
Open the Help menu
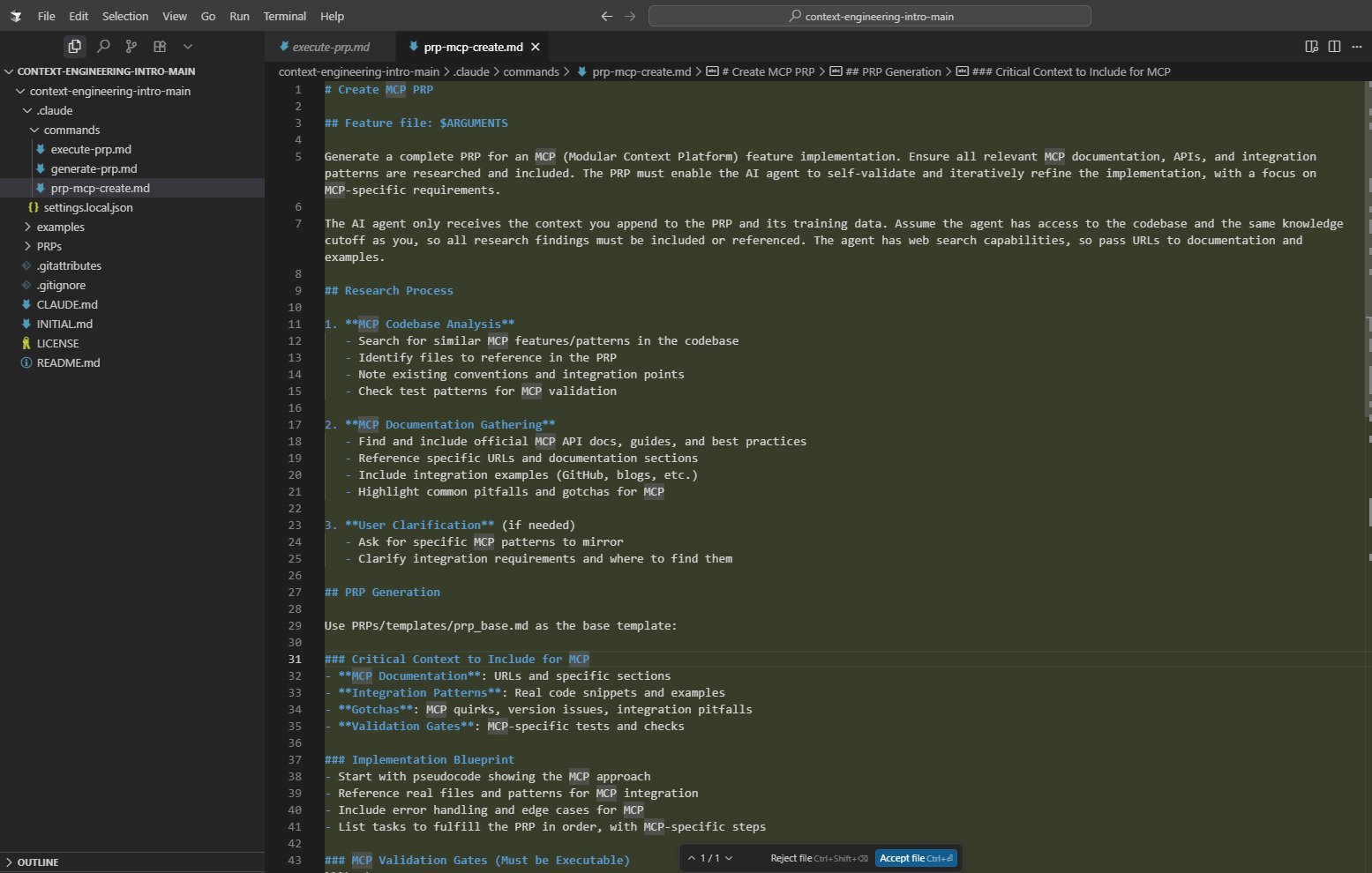coord(332,16)
